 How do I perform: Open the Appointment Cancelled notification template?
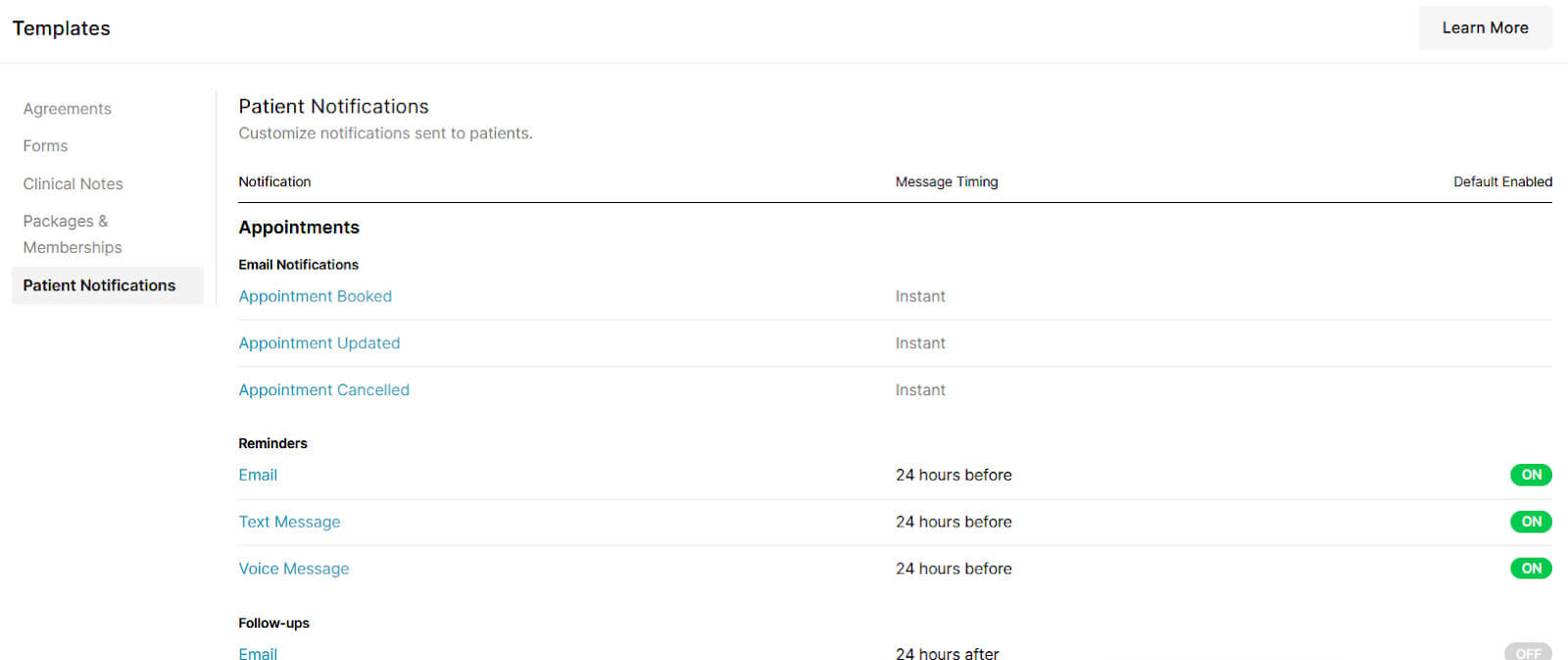tap(323, 389)
